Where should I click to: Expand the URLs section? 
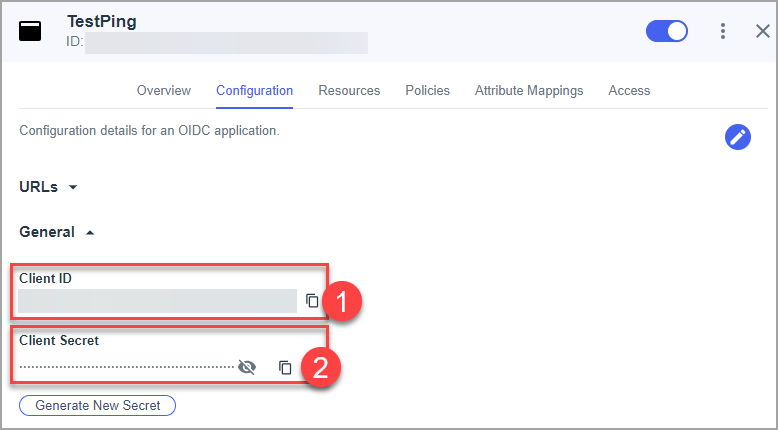coord(49,187)
